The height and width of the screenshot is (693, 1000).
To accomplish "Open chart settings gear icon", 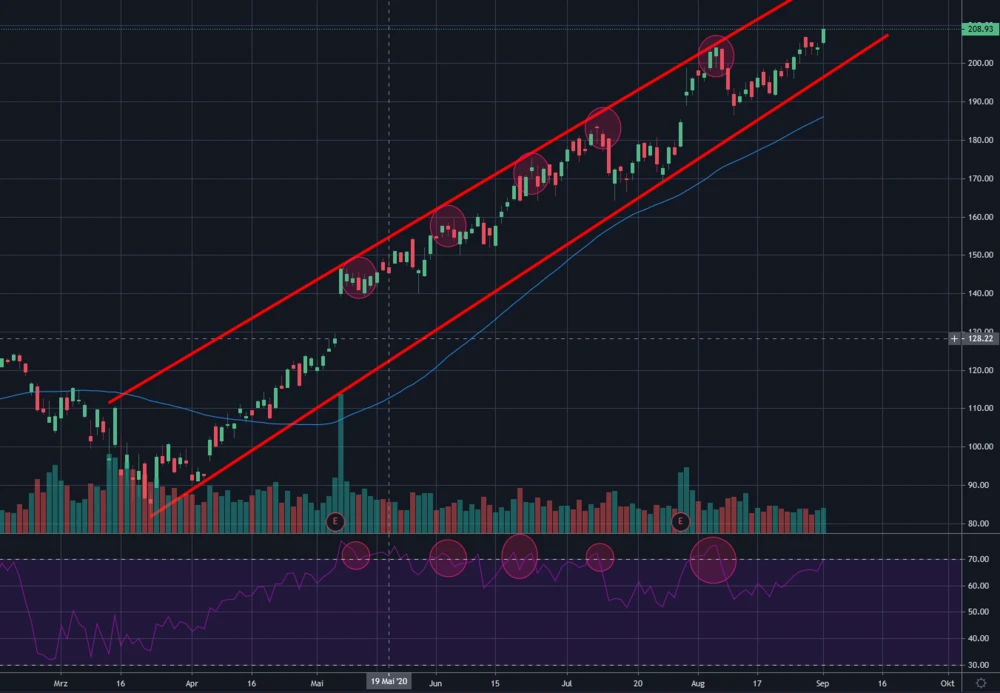I will coord(980,682).
